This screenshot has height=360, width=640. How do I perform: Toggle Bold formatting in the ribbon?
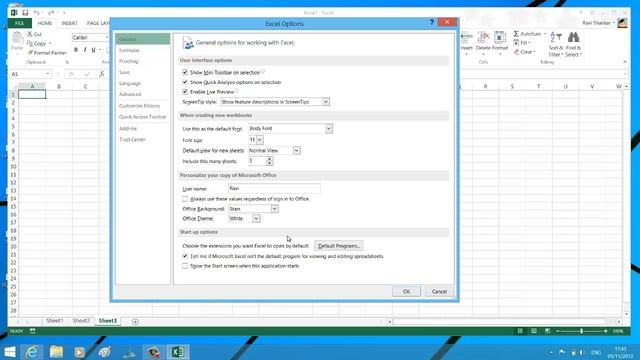pos(76,50)
